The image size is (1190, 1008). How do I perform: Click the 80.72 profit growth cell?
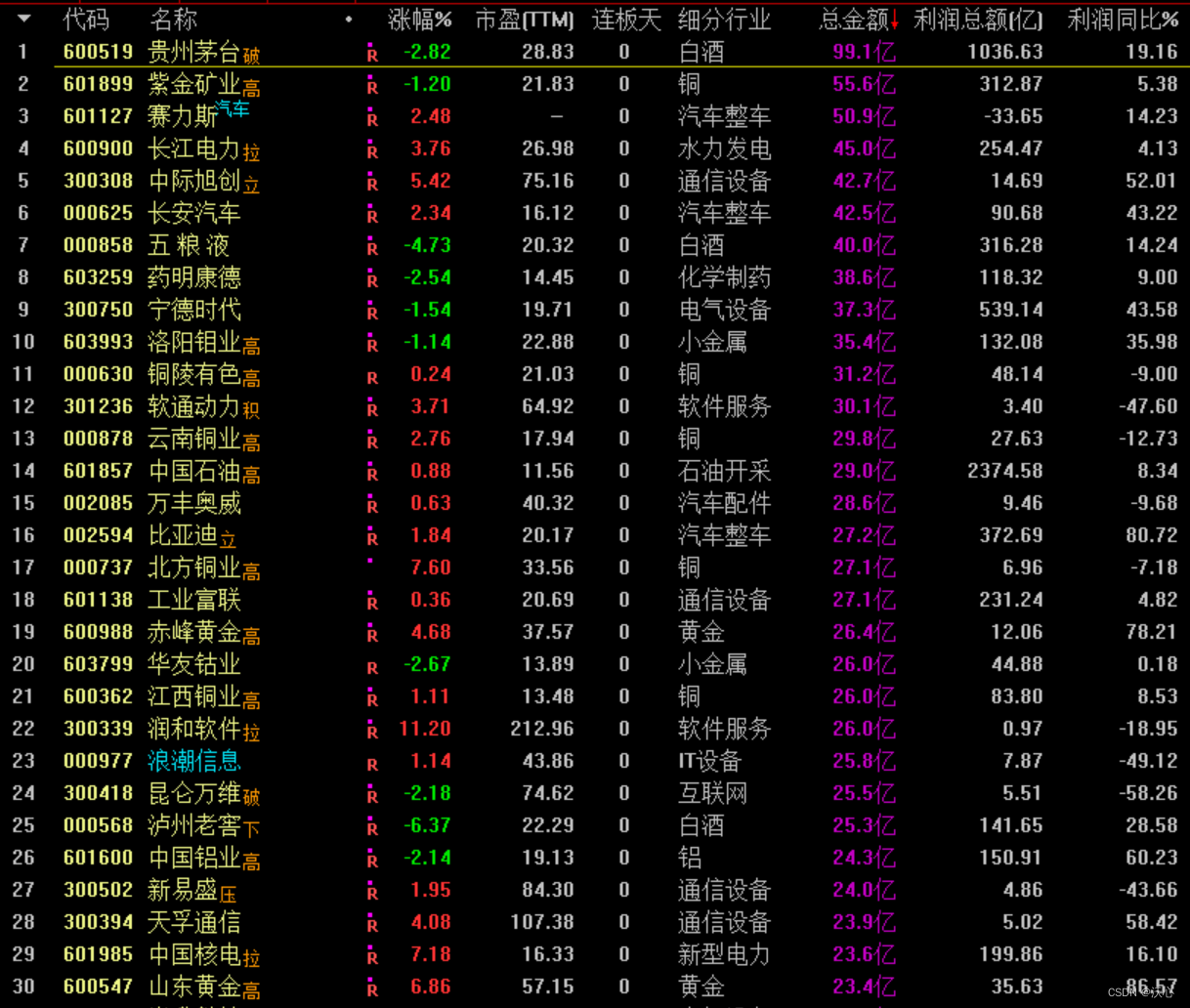(x=1151, y=535)
